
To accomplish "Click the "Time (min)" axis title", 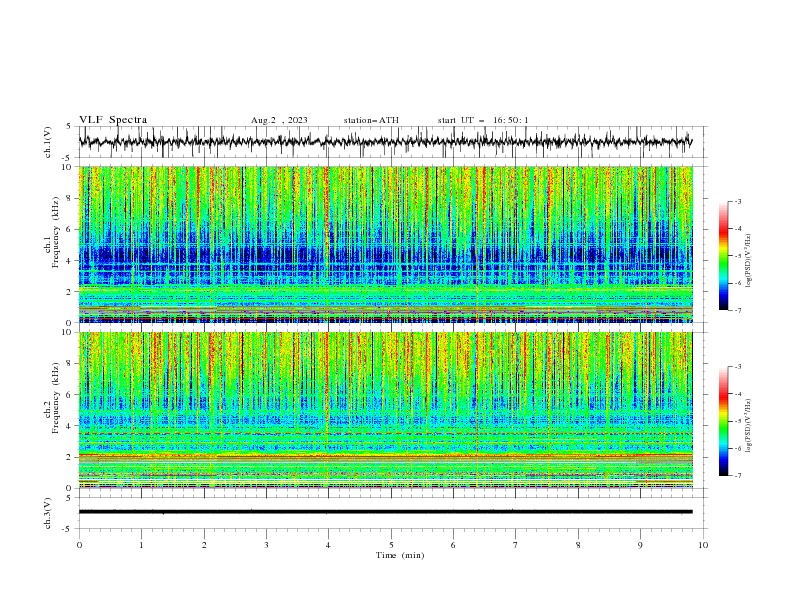I will (x=400, y=555).
